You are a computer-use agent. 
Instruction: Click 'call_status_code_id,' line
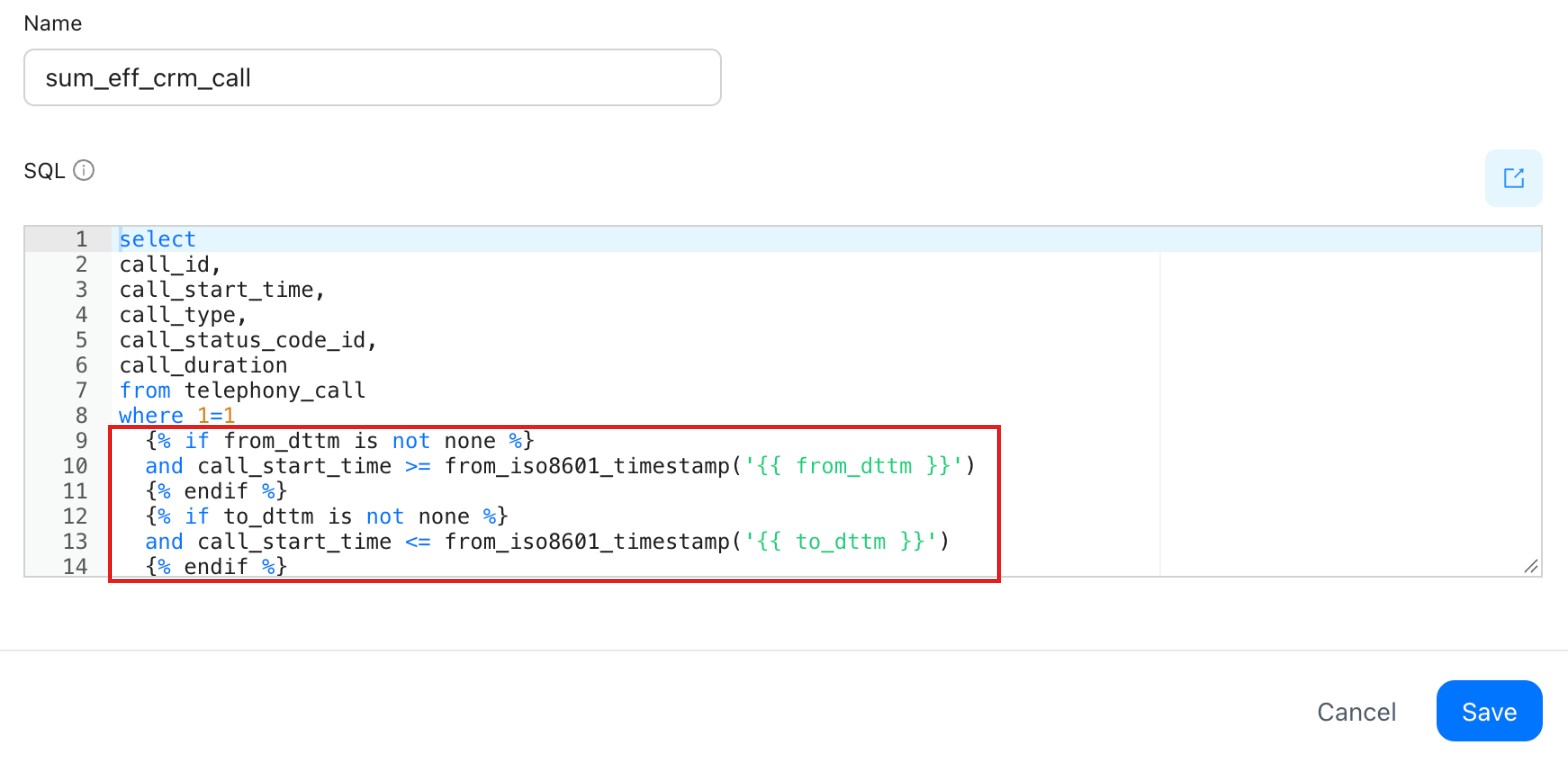pyautogui.click(x=249, y=340)
